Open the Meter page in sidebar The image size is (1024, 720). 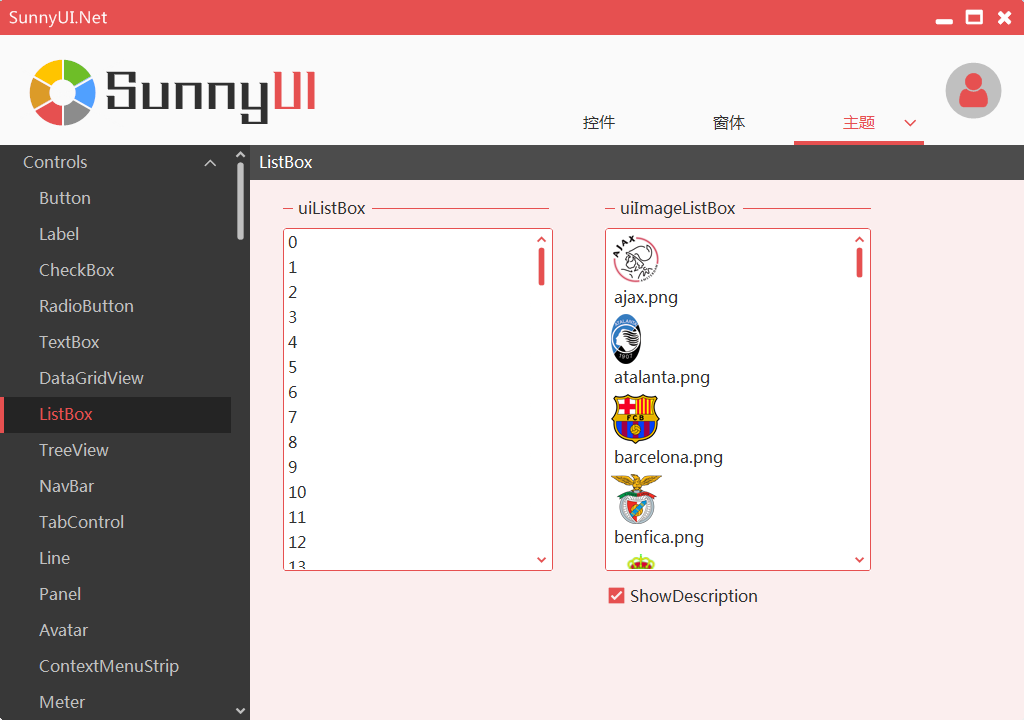click(116, 702)
